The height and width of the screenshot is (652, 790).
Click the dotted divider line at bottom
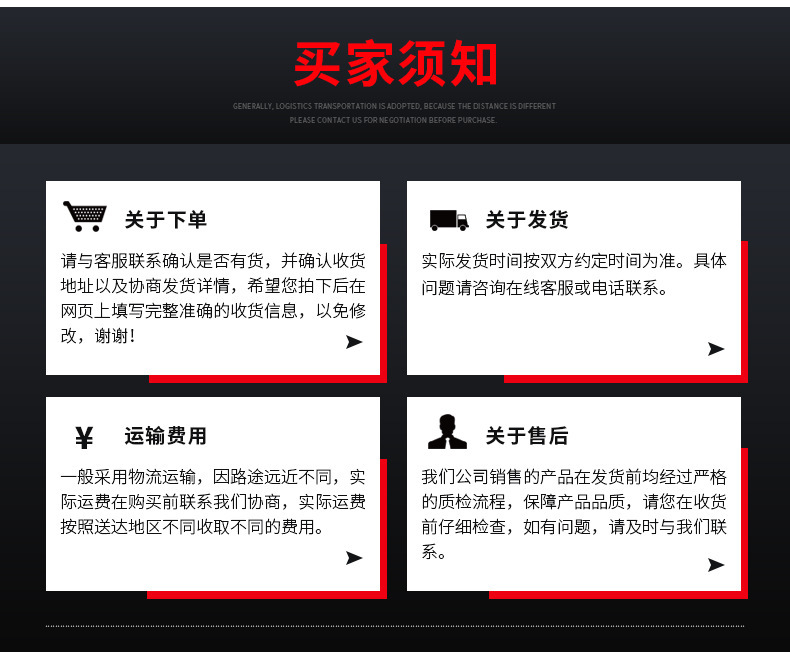click(x=395, y=626)
